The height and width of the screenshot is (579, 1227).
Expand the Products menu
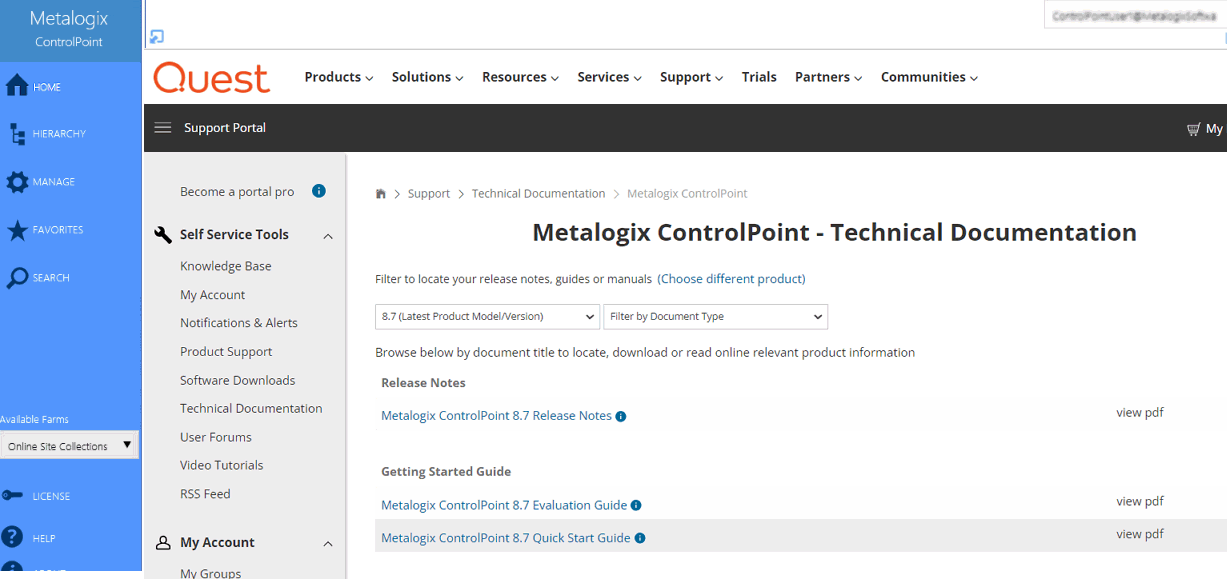(338, 77)
